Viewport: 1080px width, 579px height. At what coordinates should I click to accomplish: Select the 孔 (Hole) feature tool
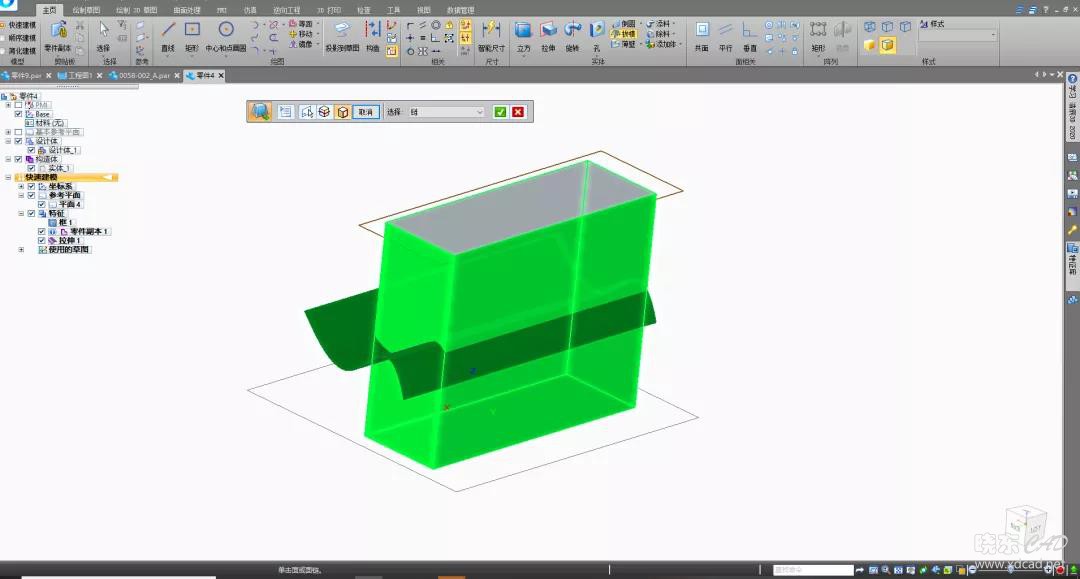coord(596,33)
